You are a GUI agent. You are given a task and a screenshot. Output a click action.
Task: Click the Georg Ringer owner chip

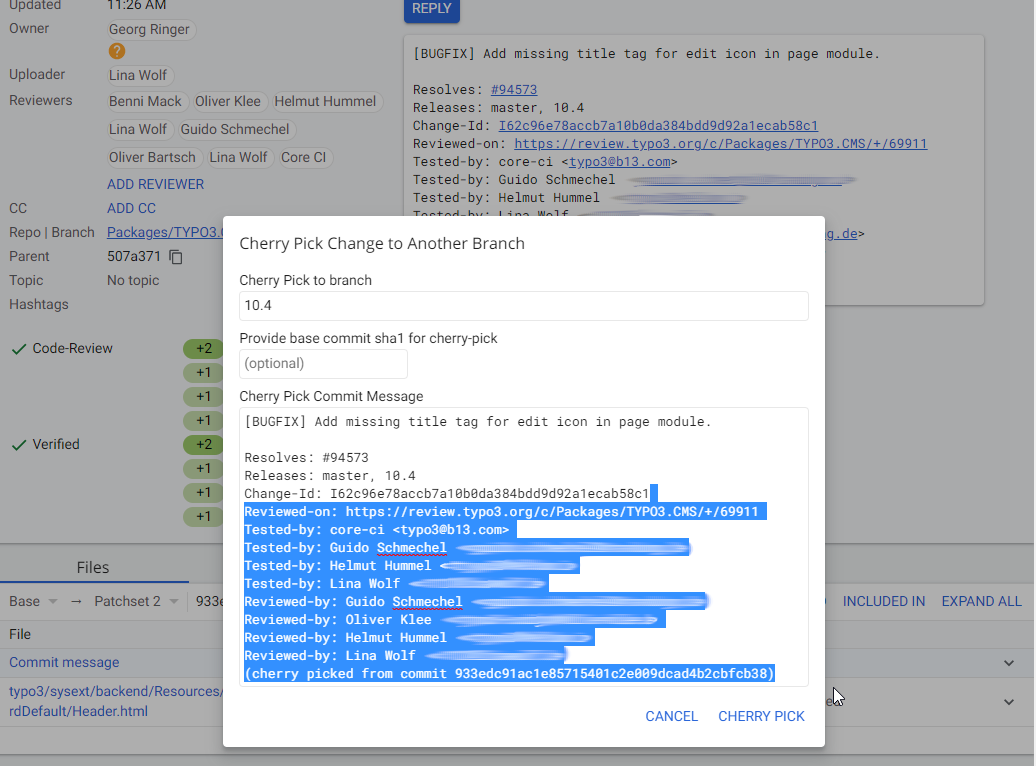[x=149, y=30]
